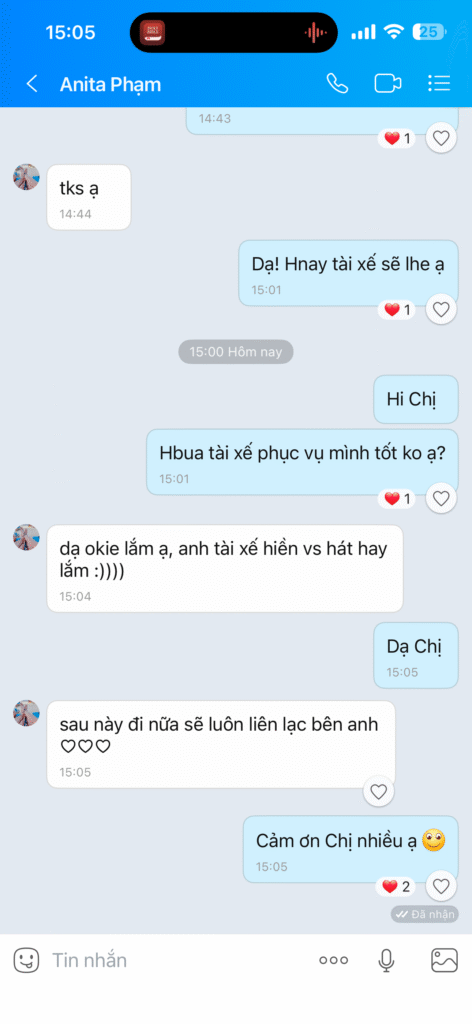The width and height of the screenshot is (472, 1024).
Task: Open the sticker emoji picker
Action: click(x=26, y=960)
